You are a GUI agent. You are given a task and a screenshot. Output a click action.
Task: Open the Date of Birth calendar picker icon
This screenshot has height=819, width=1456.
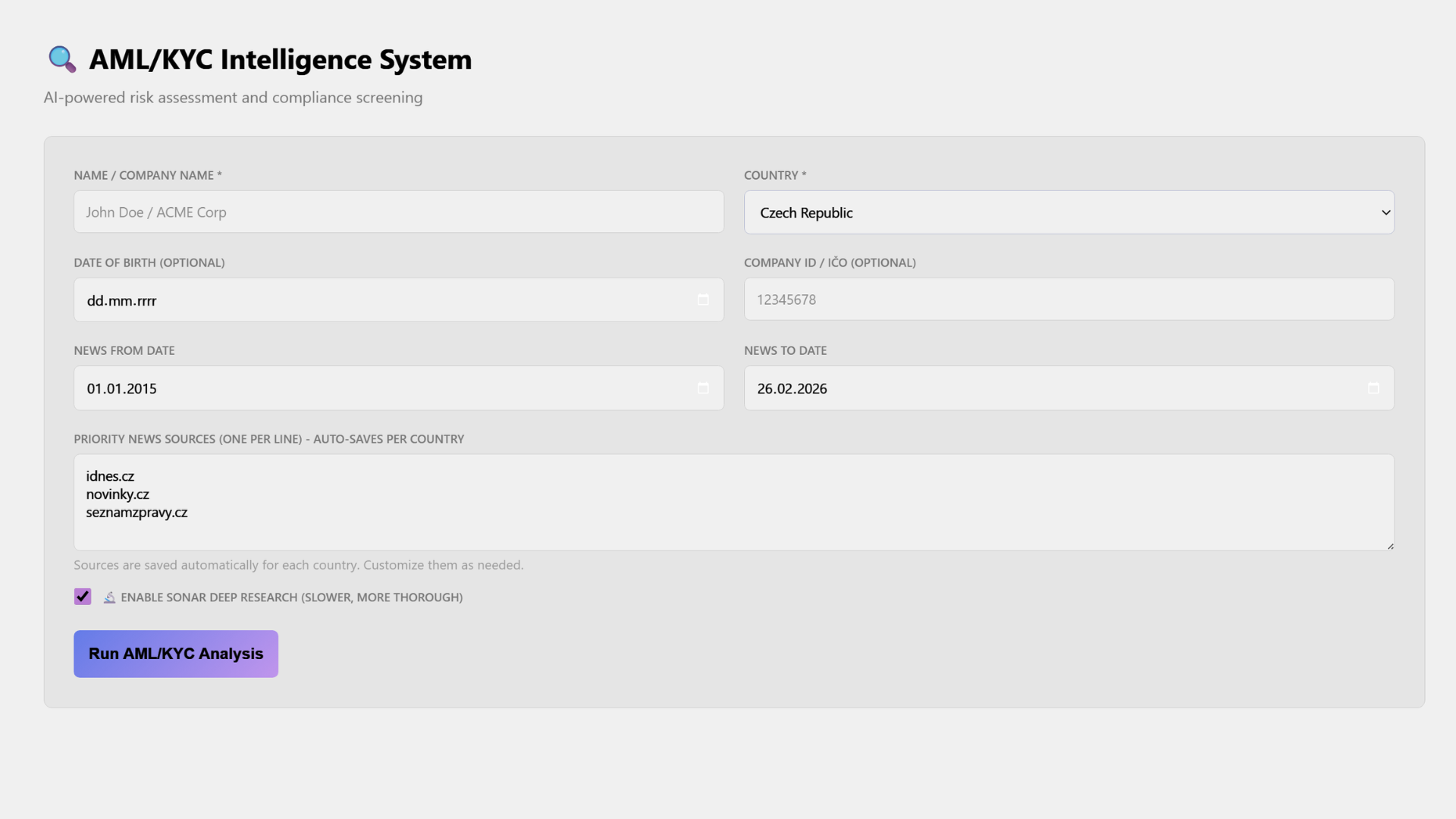[703, 300]
